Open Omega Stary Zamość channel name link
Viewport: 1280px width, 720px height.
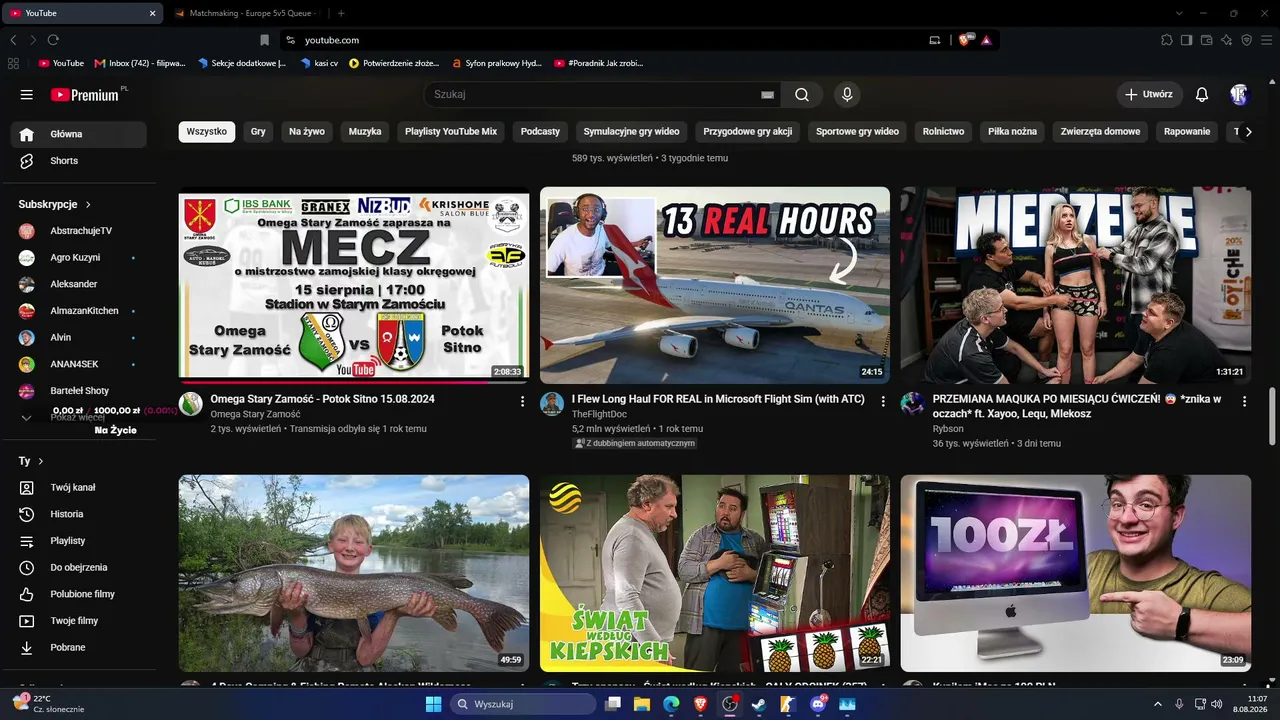[x=255, y=414]
